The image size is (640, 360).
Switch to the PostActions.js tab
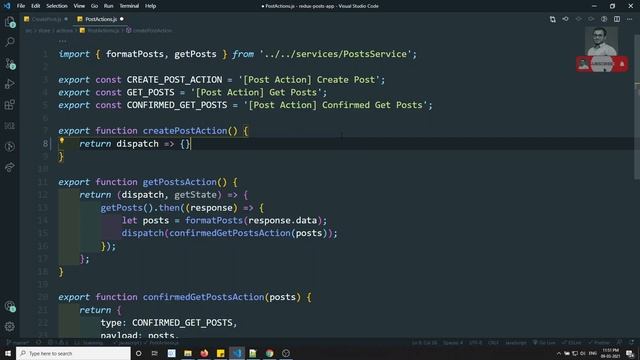pyautogui.click(x=100, y=19)
